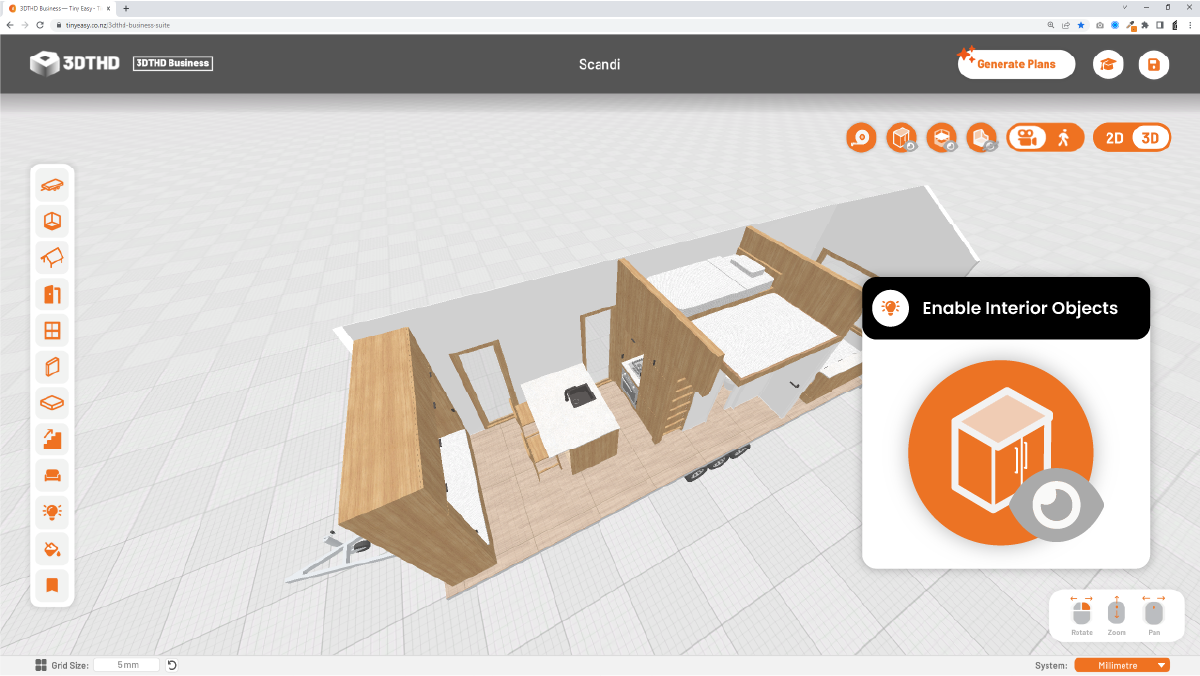Screen dimensions: 1200x676
Task: Save the design with floppy disk button
Action: pos(1154,64)
